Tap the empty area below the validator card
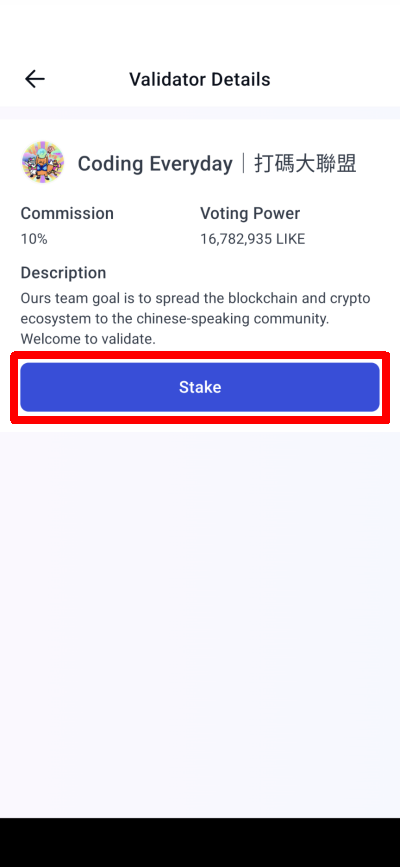The image size is (400, 867). [200, 625]
